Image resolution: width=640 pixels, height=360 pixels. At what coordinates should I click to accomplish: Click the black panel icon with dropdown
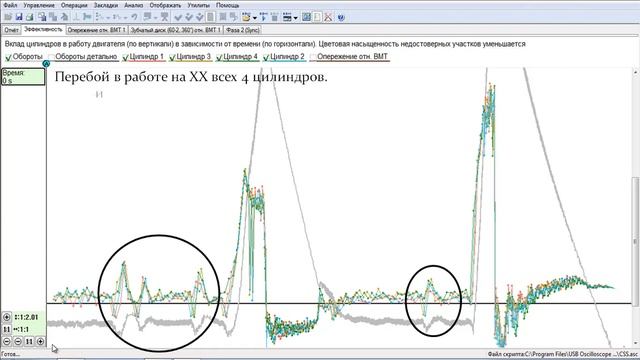[x=287, y=17]
